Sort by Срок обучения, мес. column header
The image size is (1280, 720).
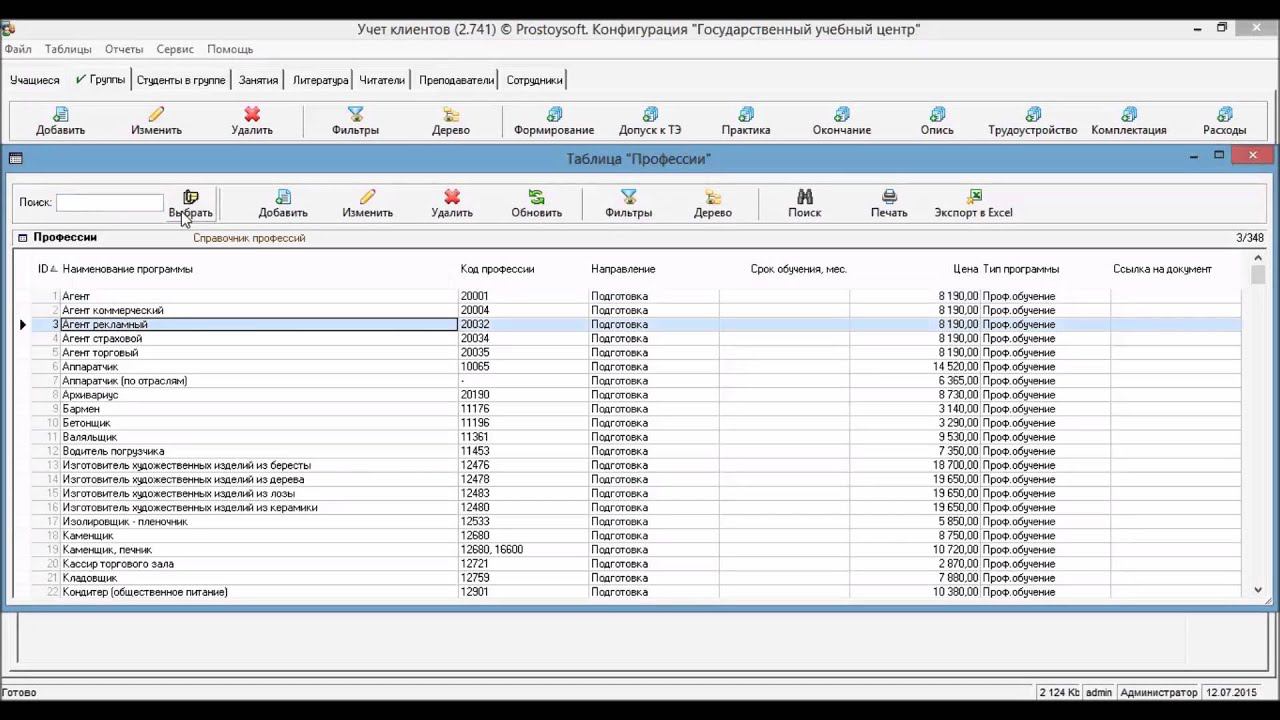[x=798, y=269]
